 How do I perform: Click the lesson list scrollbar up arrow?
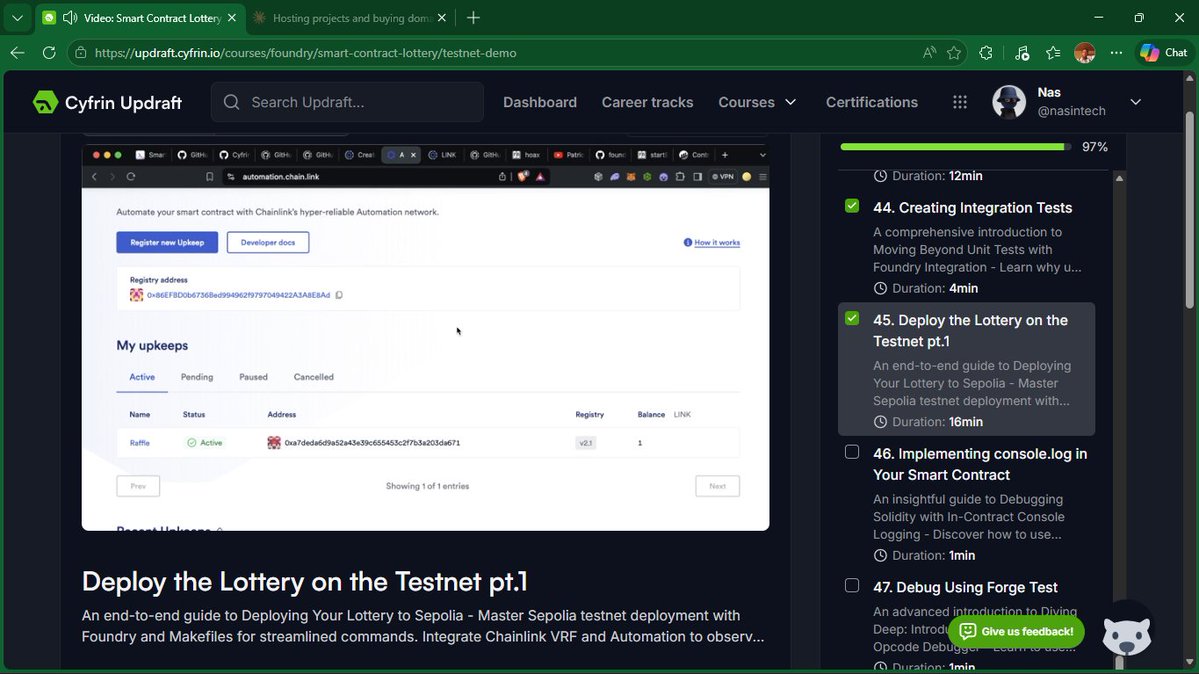(1119, 178)
